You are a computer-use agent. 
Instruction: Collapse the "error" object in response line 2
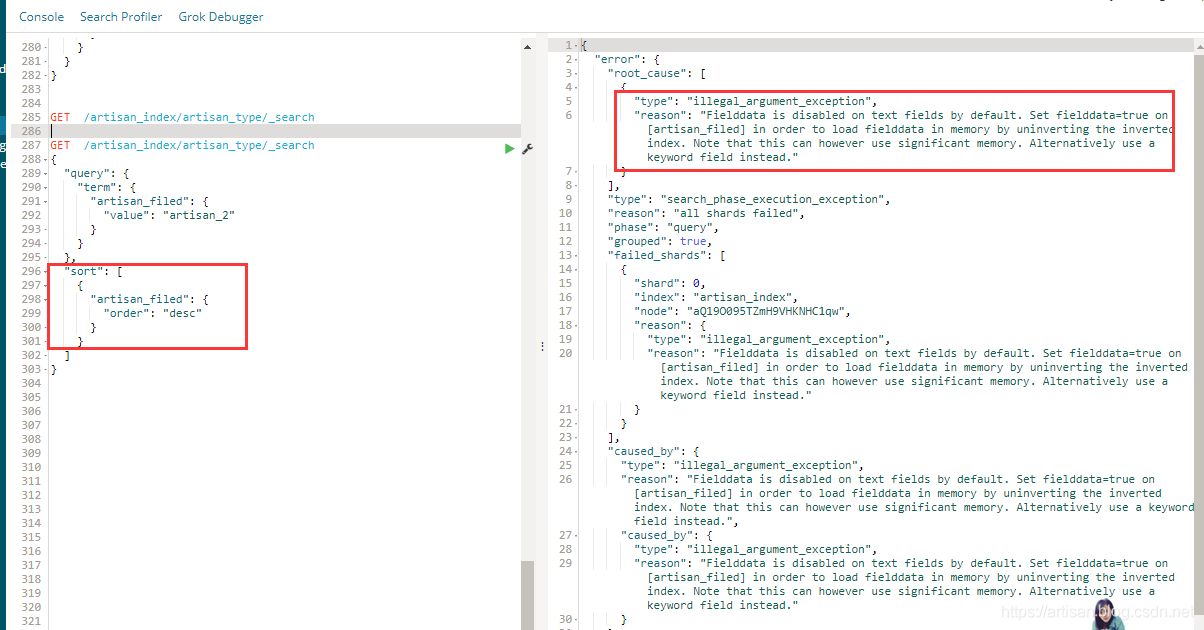(576, 59)
